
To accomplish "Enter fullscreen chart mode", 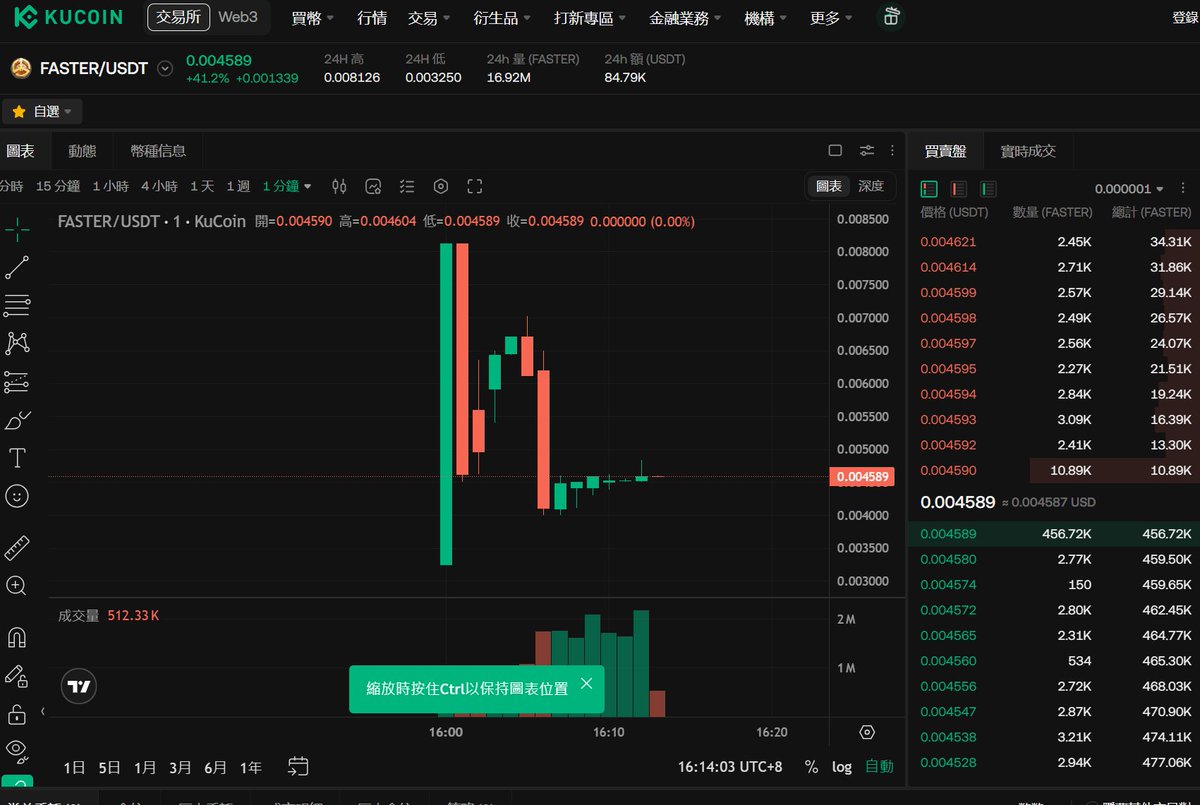I will click(475, 186).
